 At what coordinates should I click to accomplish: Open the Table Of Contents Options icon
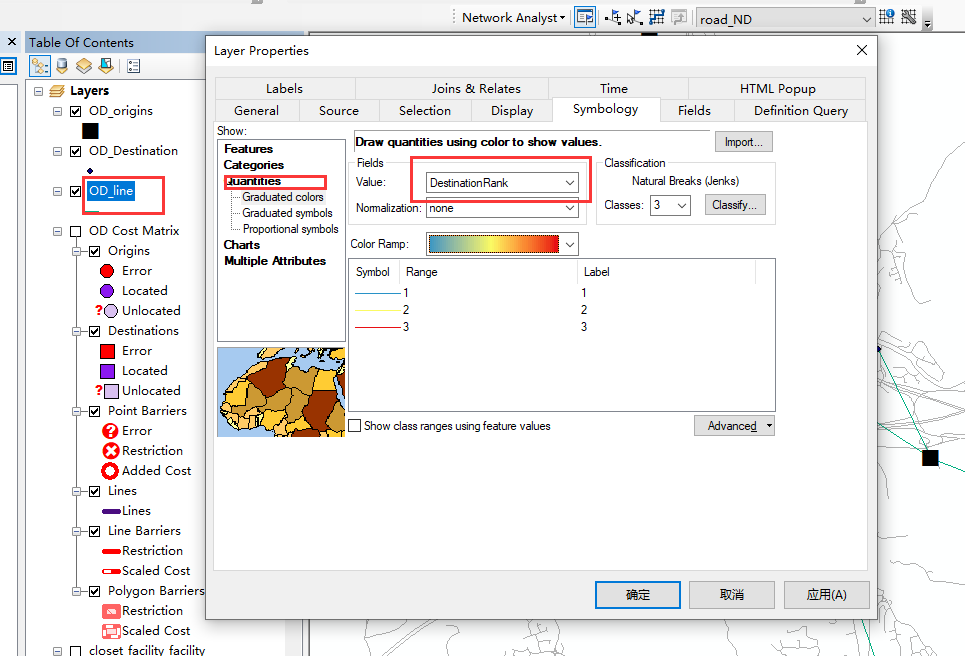(134, 64)
